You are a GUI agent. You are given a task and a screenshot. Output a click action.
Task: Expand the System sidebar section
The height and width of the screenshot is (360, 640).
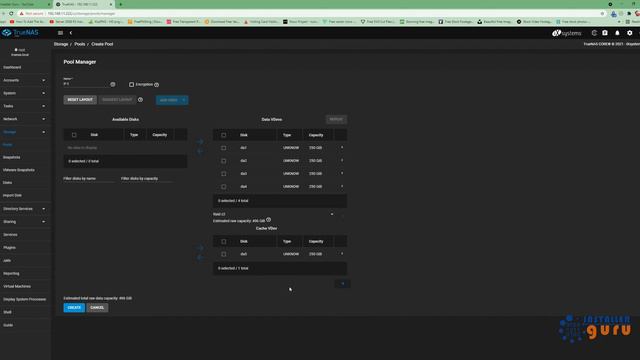[x=24, y=93]
